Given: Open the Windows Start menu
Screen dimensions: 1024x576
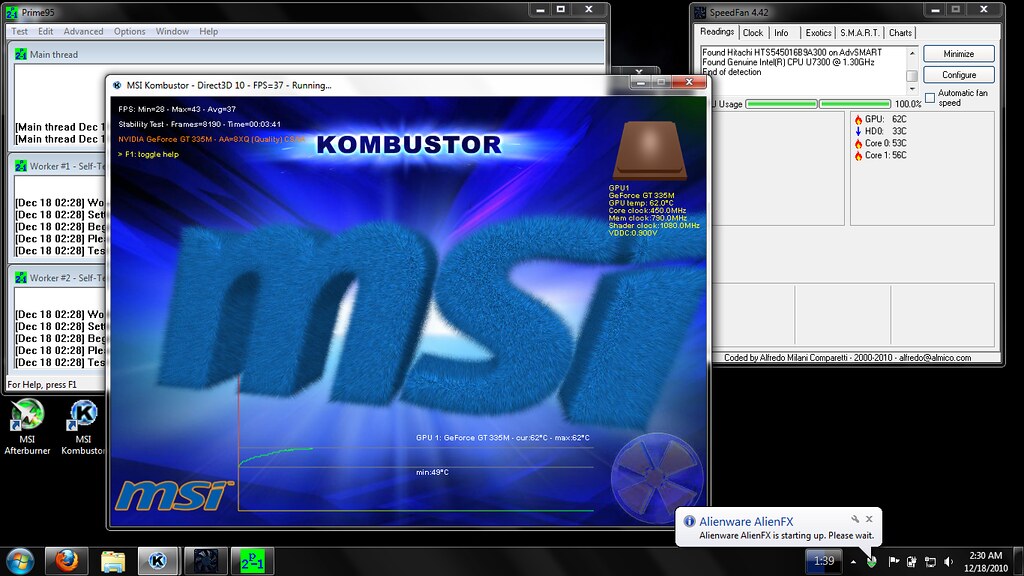Looking at the screenshot, I should pos(20,560).
